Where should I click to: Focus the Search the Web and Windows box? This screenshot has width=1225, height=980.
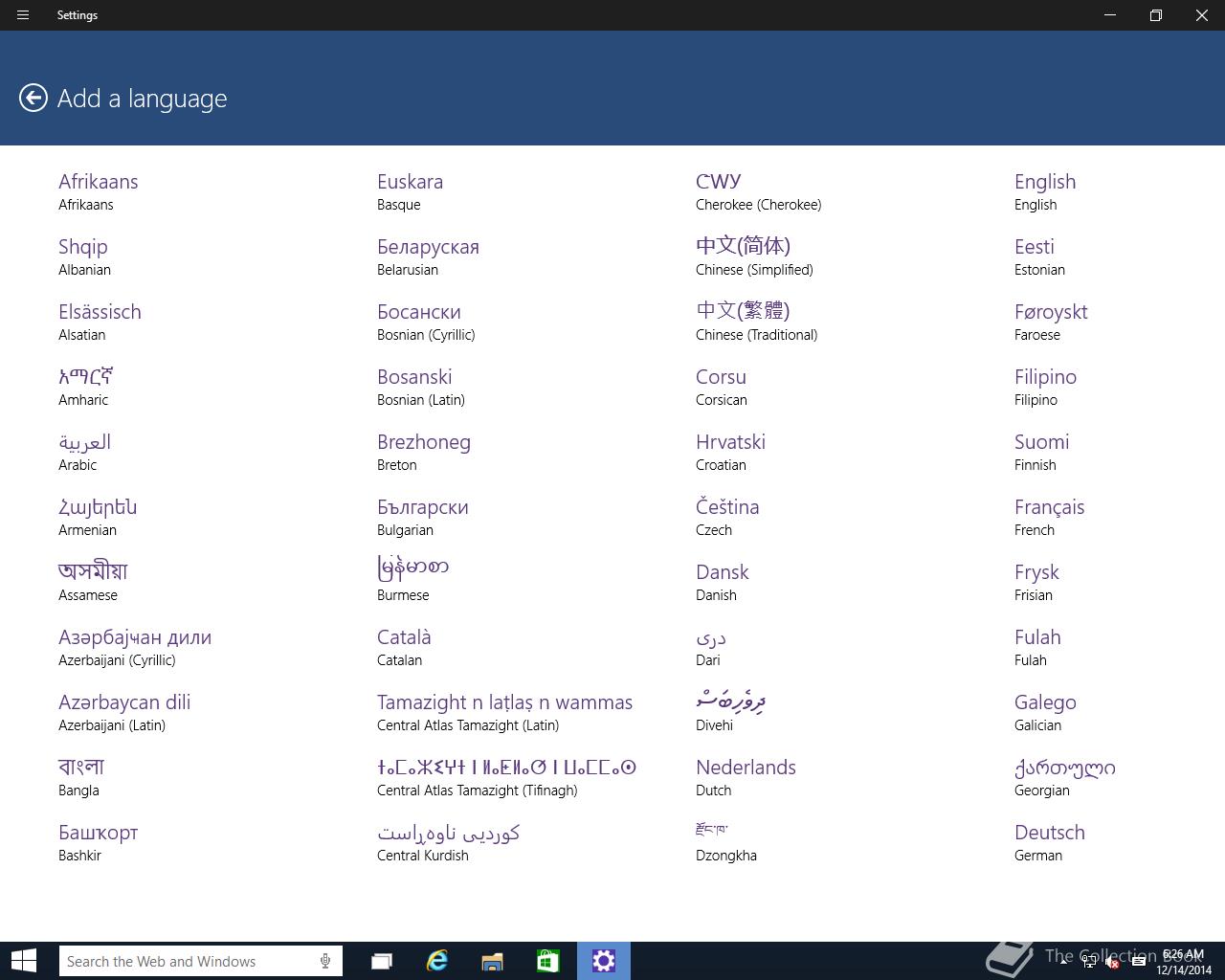(x=200, y=961)
